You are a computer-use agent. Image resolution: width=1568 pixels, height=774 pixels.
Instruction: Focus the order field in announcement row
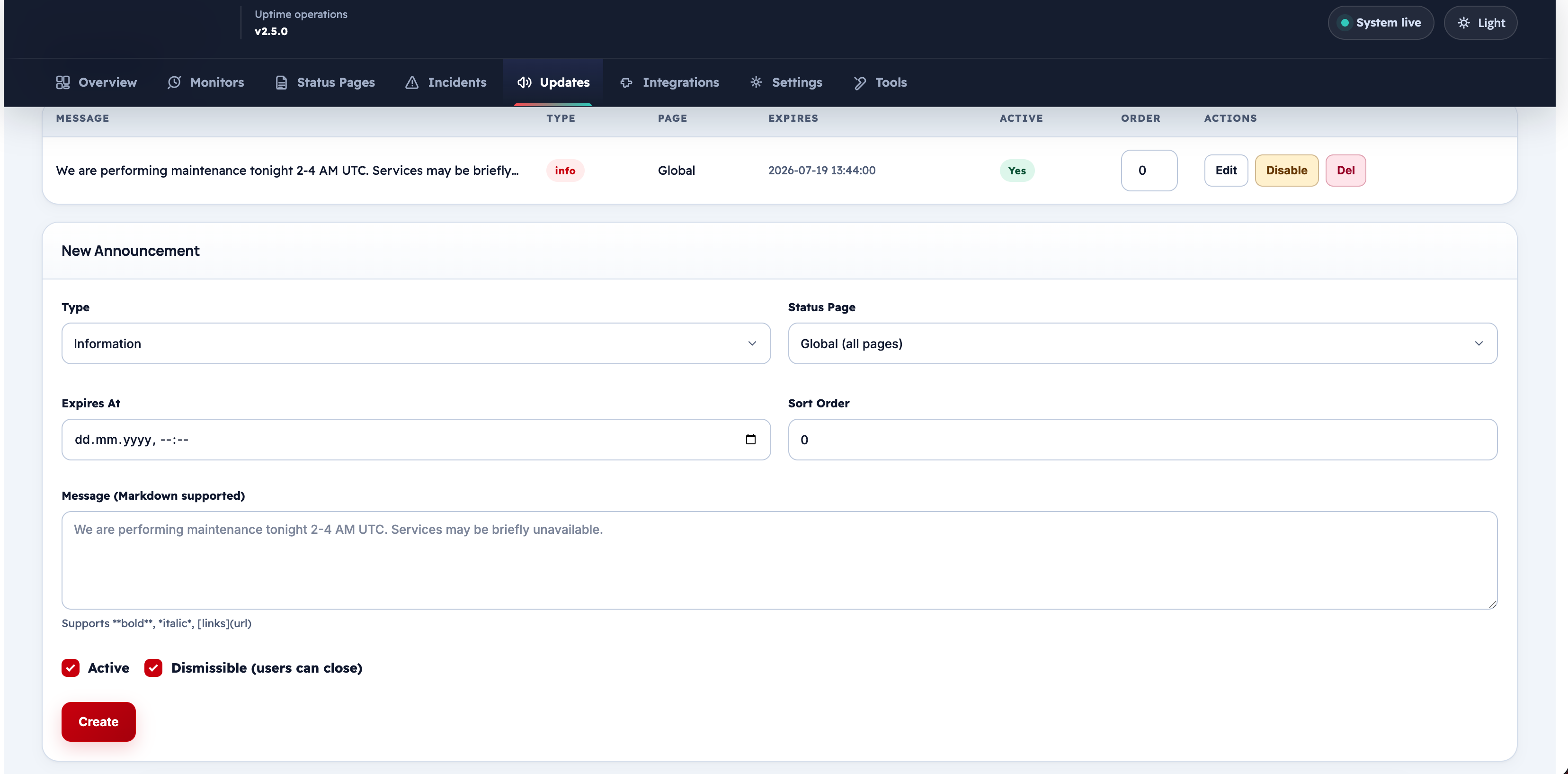point(1149,171)
